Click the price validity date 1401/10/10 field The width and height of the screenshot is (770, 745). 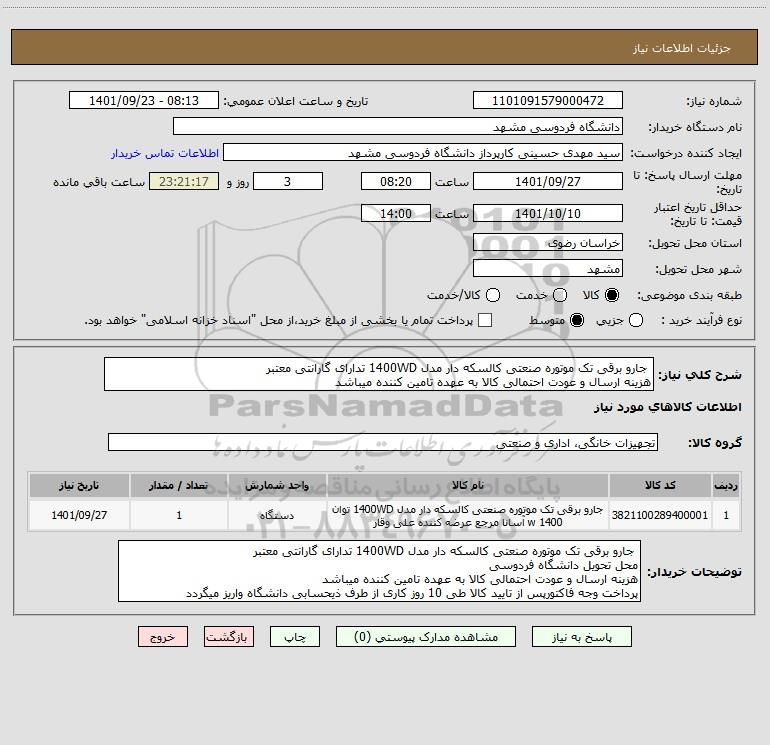(548, 214)
